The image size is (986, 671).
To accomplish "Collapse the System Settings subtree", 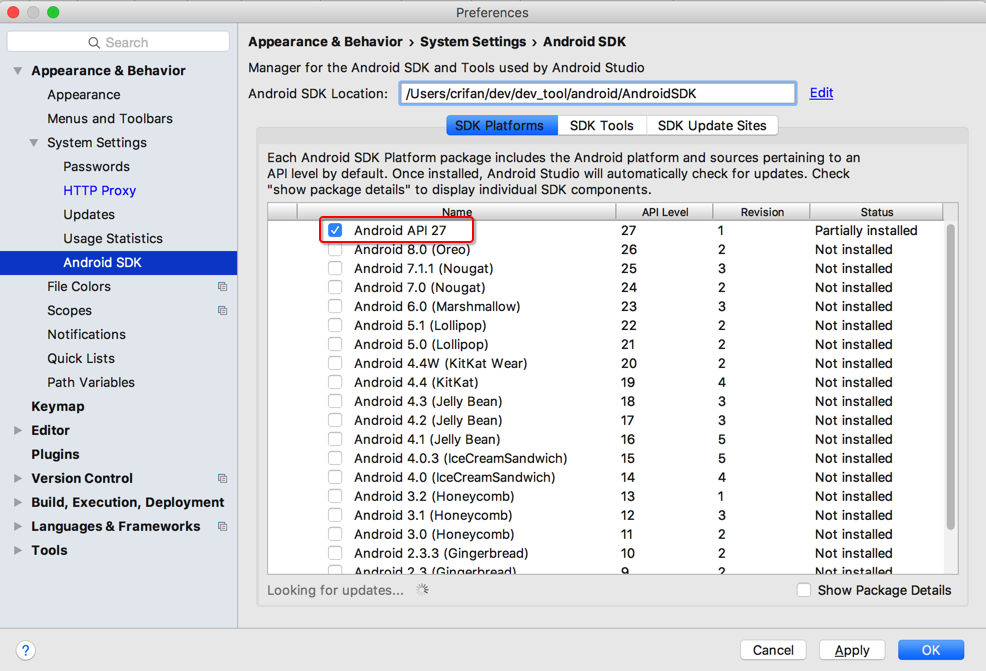I will tap(34, 143).
